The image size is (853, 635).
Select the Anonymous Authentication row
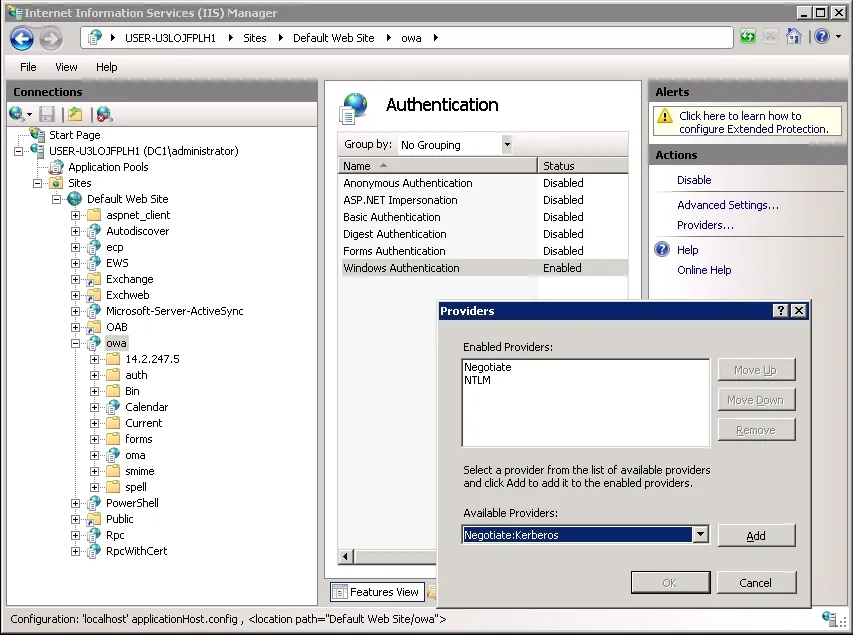(483, 183)
